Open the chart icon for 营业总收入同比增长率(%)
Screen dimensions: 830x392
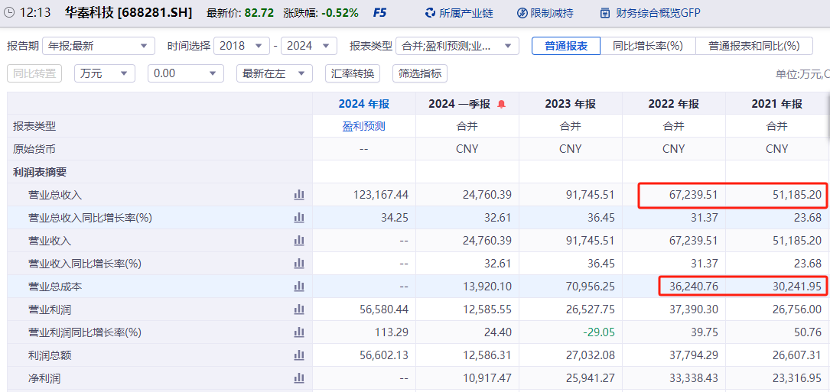(299, 217)
